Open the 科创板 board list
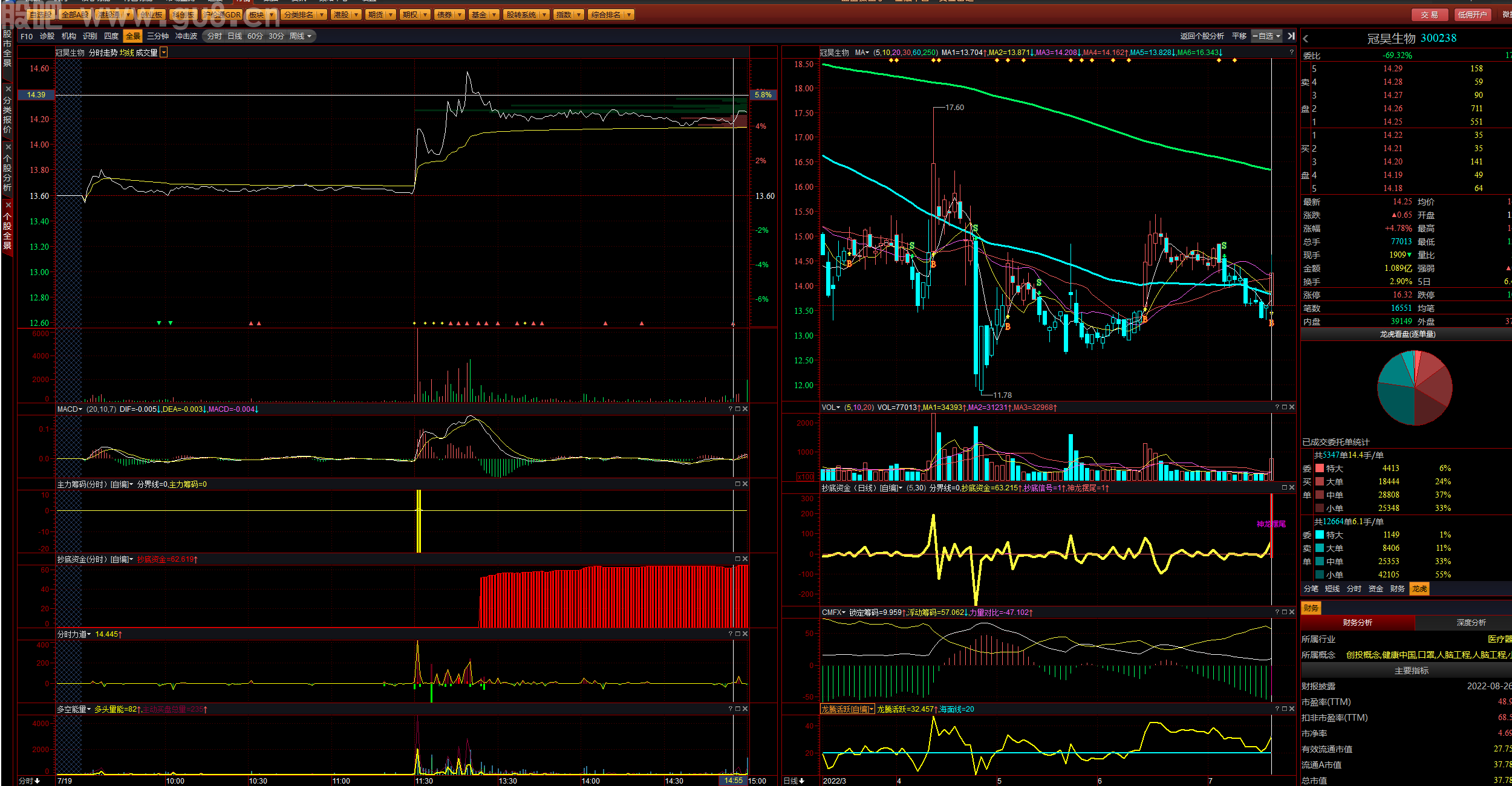The width and height of the screenshot is (1512, 786). [183, 15]
